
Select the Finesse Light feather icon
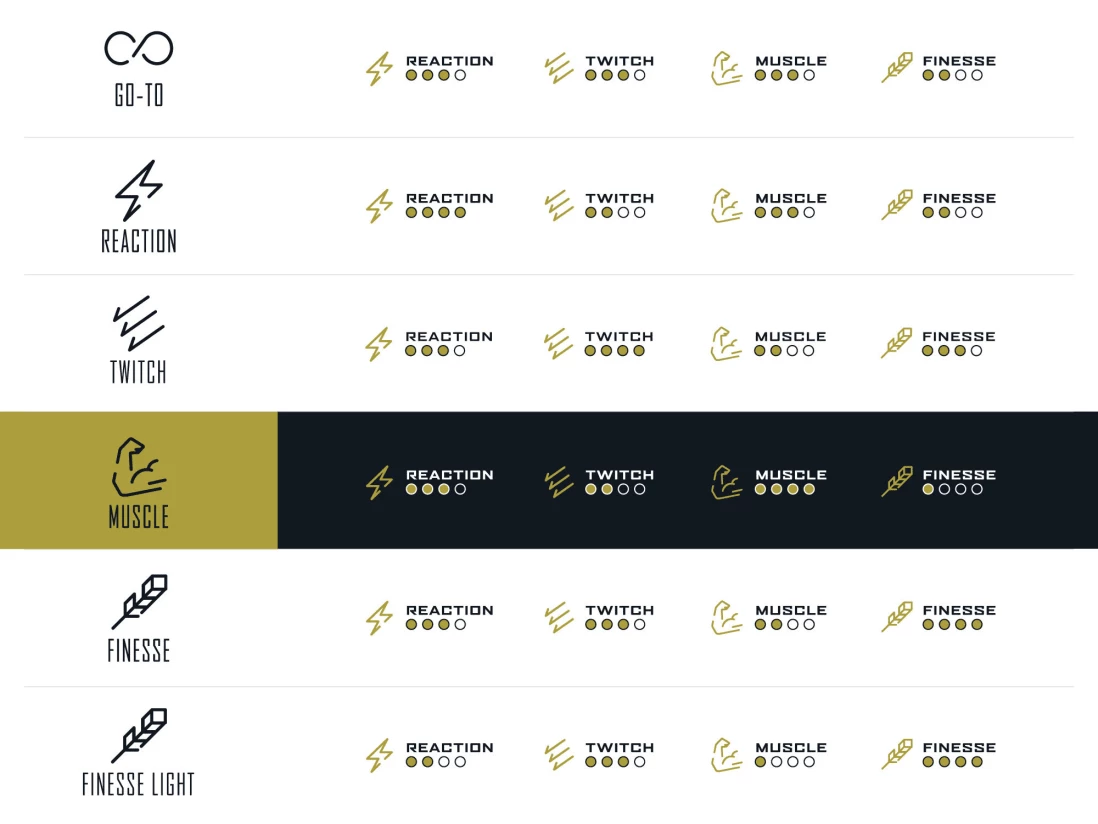click(139, 736)
